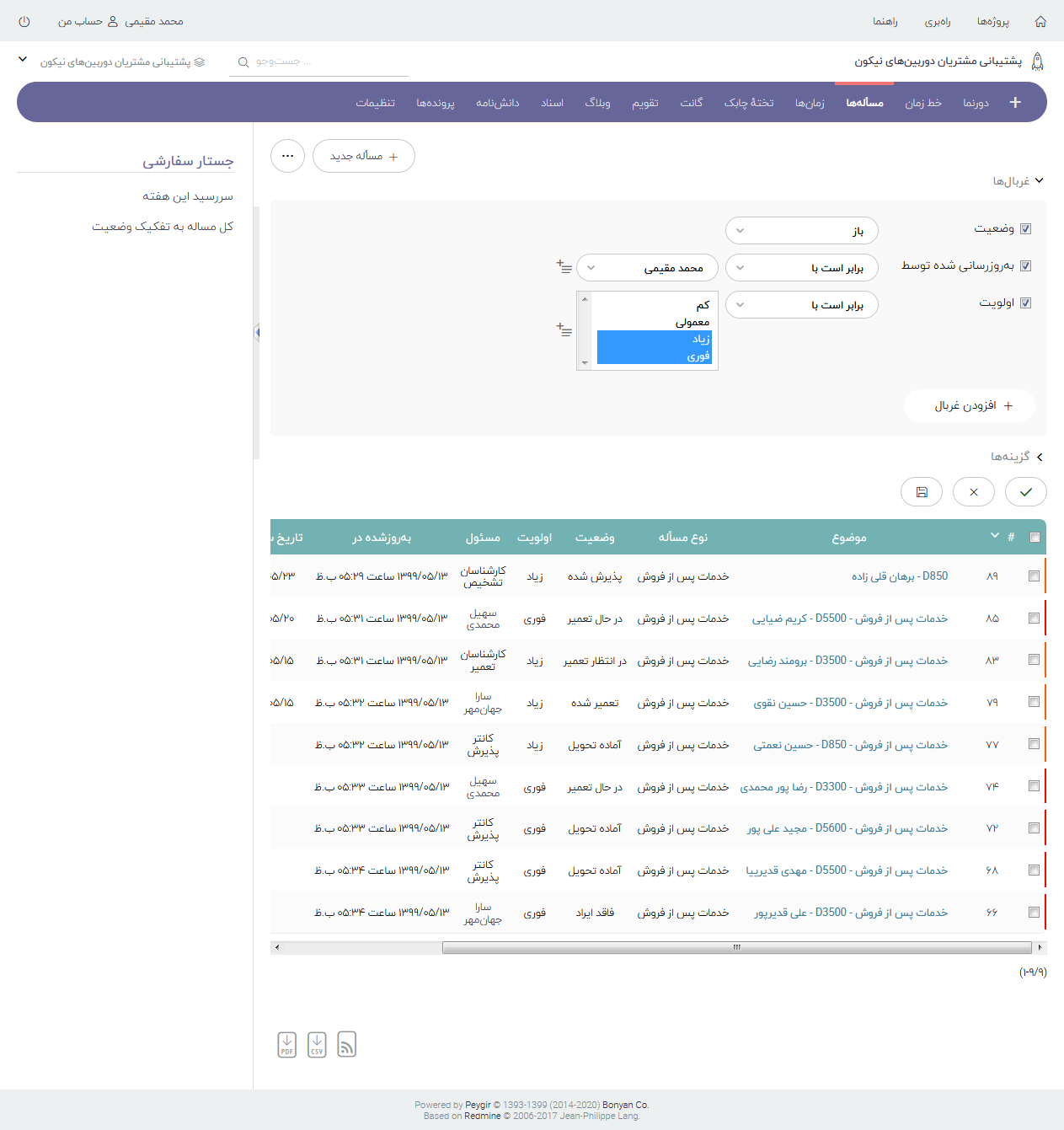Export issues as PDF
Viewport: 1064px width, 1130px height.
click(x=287, y=1044)
